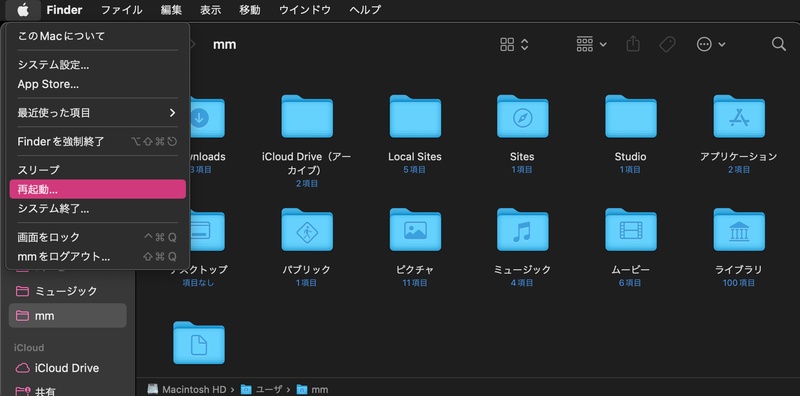Click the Share toolbar icon

[633, 44]
